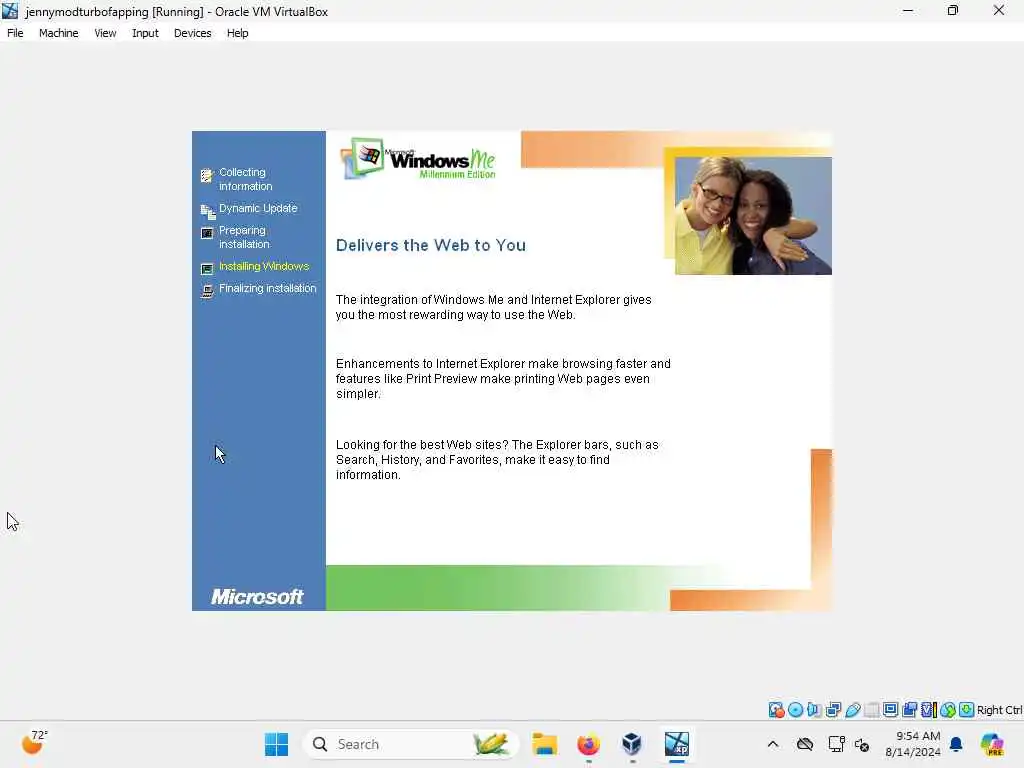Click the hard disk activity status icon
Screen dimensions: 1024x768
click(x=776, y=710)
